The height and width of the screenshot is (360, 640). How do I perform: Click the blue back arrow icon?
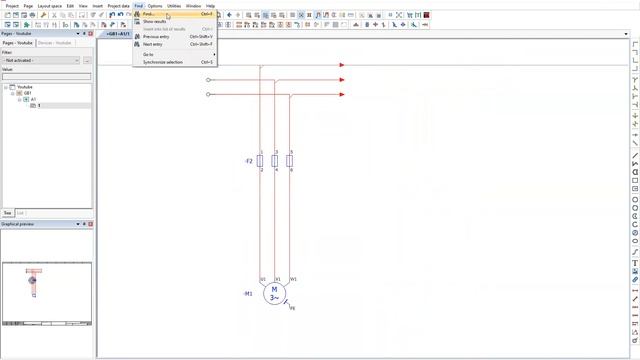tap(229, 15)
